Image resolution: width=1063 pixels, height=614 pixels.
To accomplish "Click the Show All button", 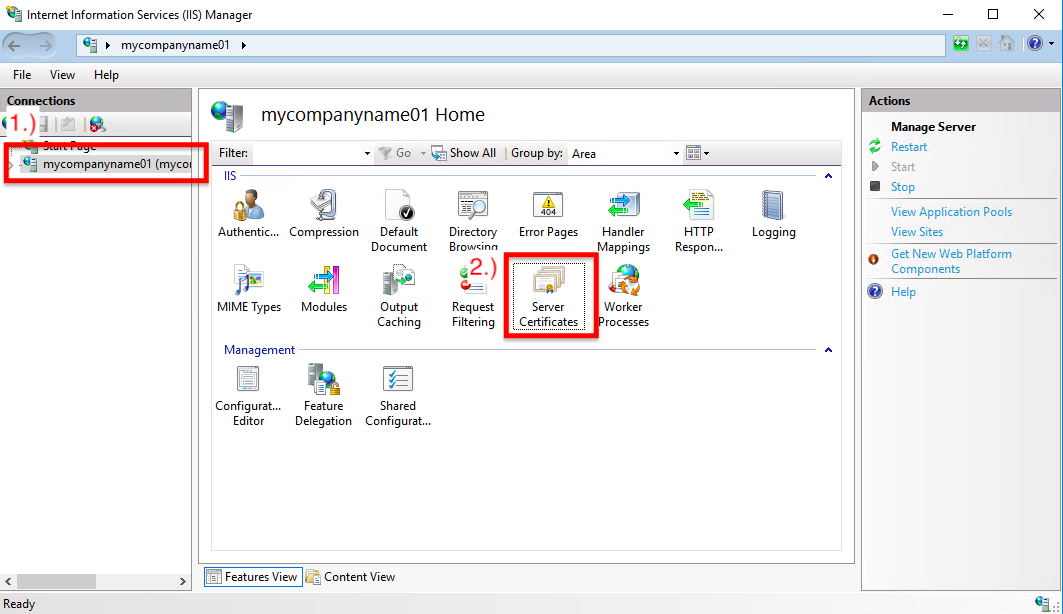I will 464,153.
